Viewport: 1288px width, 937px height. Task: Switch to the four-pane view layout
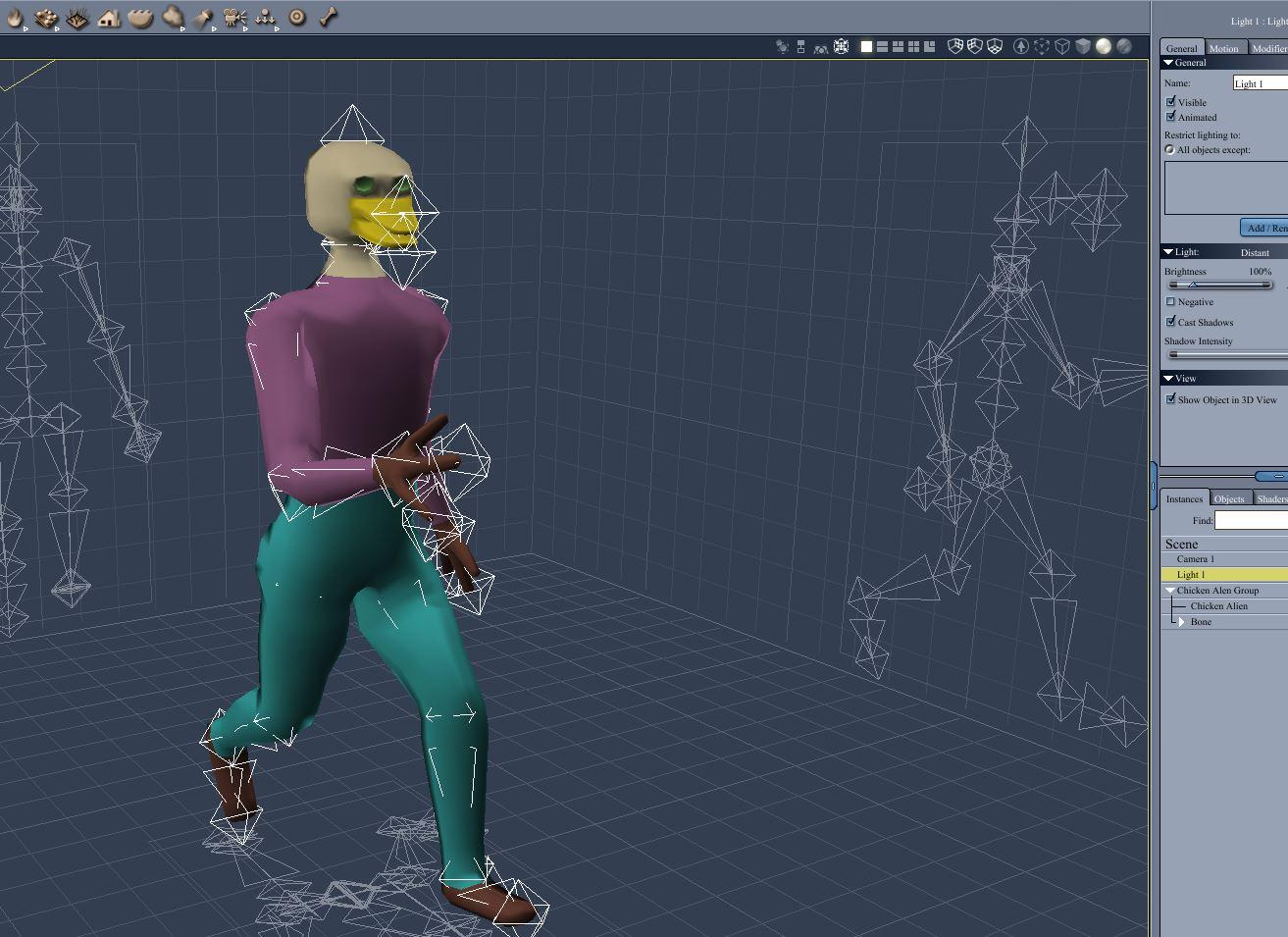(x=913, y=46)
